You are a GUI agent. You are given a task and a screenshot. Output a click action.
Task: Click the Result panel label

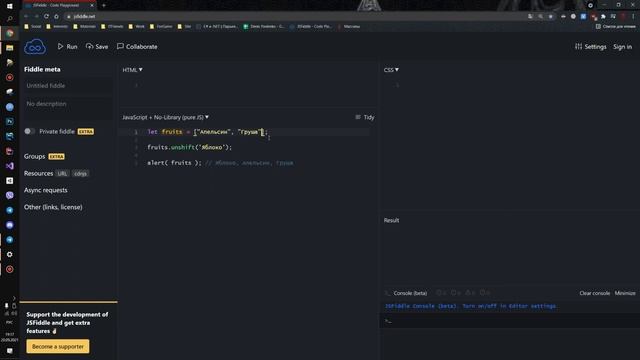coord(391,220)
